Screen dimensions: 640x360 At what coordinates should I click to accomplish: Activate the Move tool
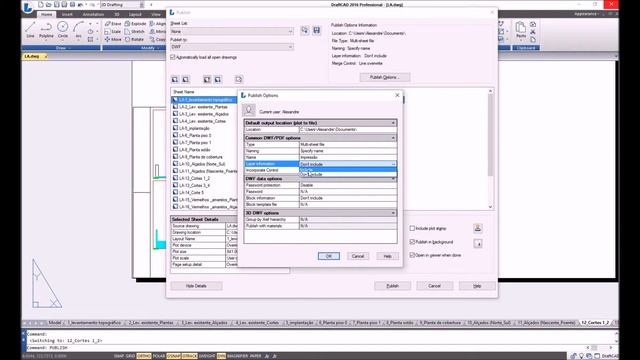113,39
